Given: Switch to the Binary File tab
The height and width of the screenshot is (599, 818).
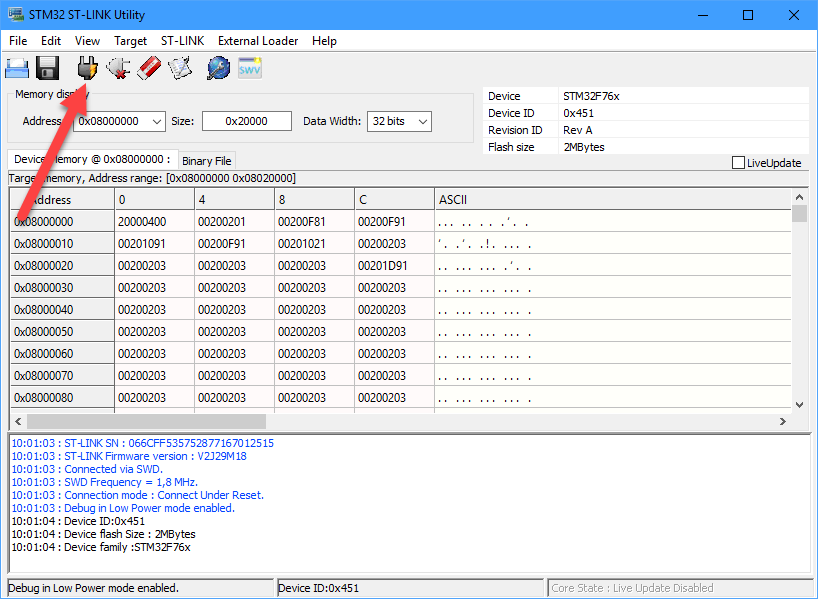Looking at the screenshot, I should tap(207, 161).
